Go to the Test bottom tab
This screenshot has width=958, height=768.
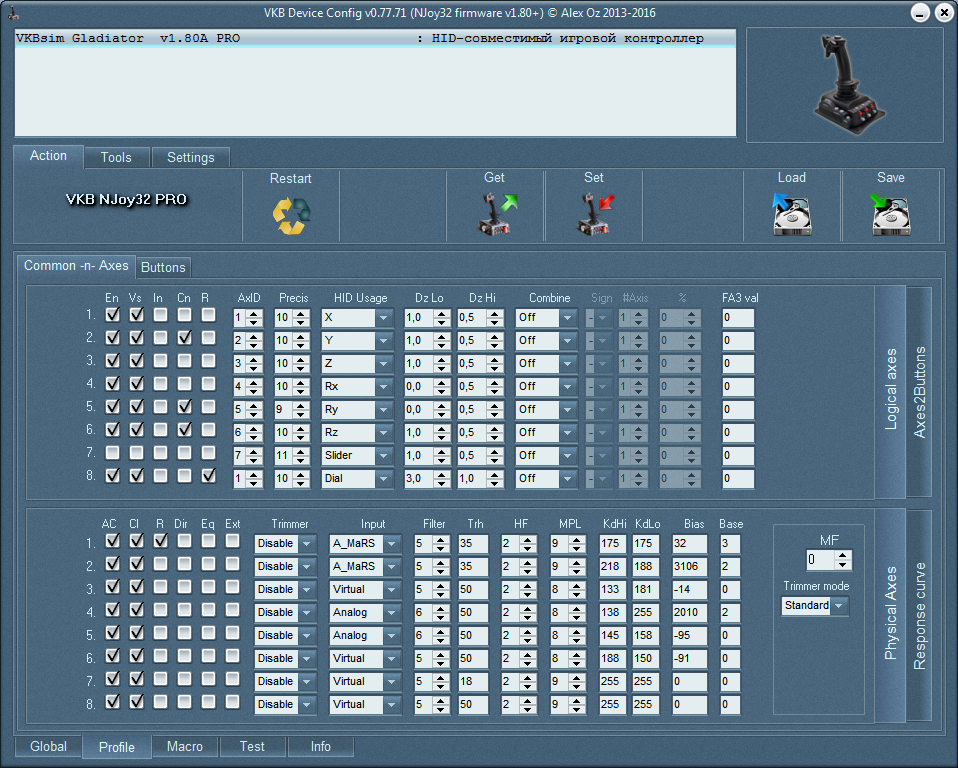coord(252,747)
